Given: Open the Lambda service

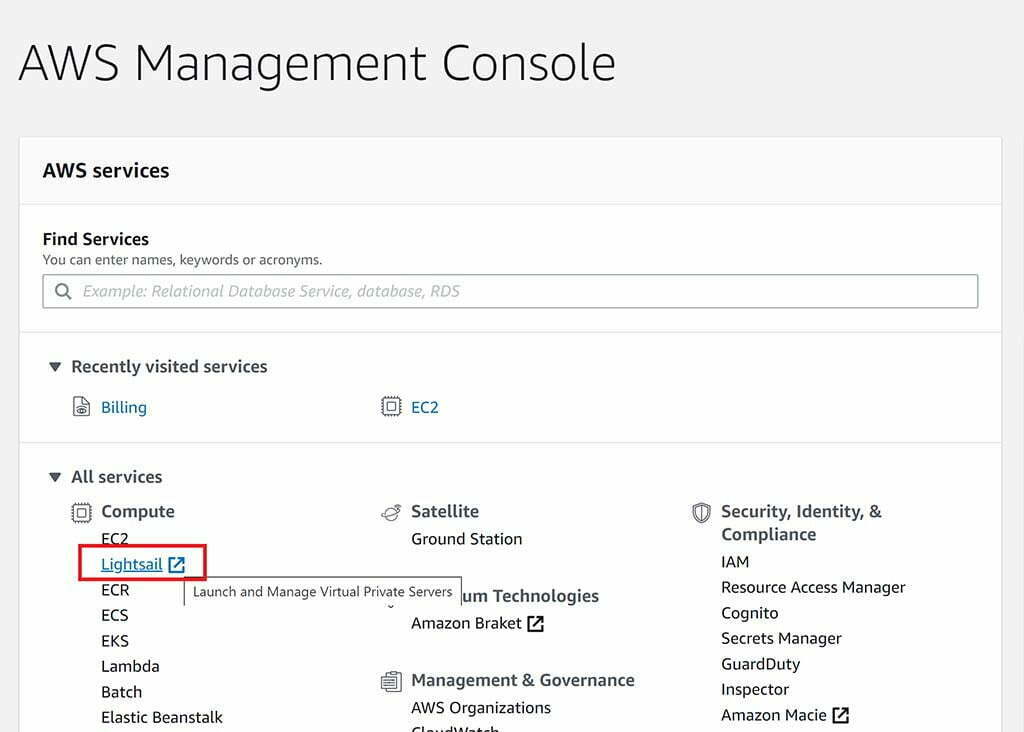Looking at the screenshot, I should tap(130, 666).
